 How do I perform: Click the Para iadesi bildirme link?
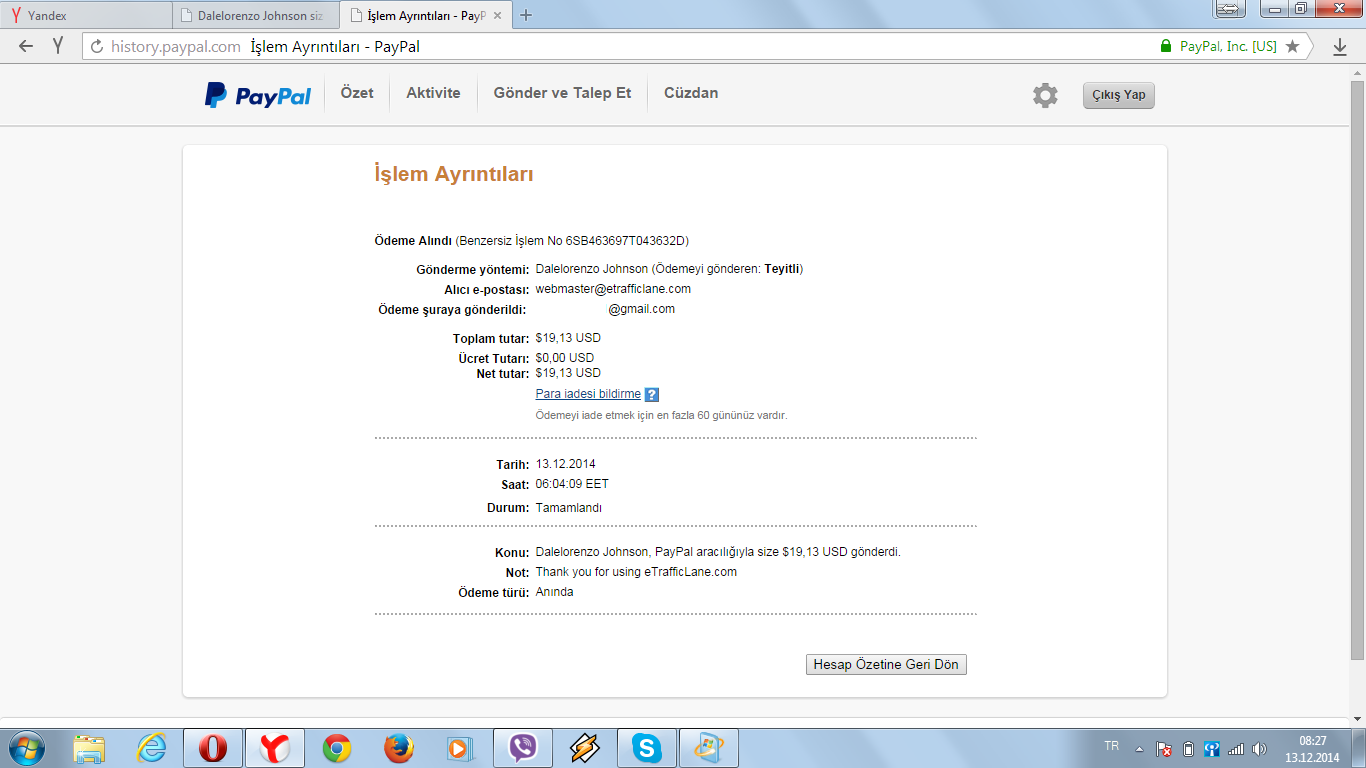(x=588, y=394)
